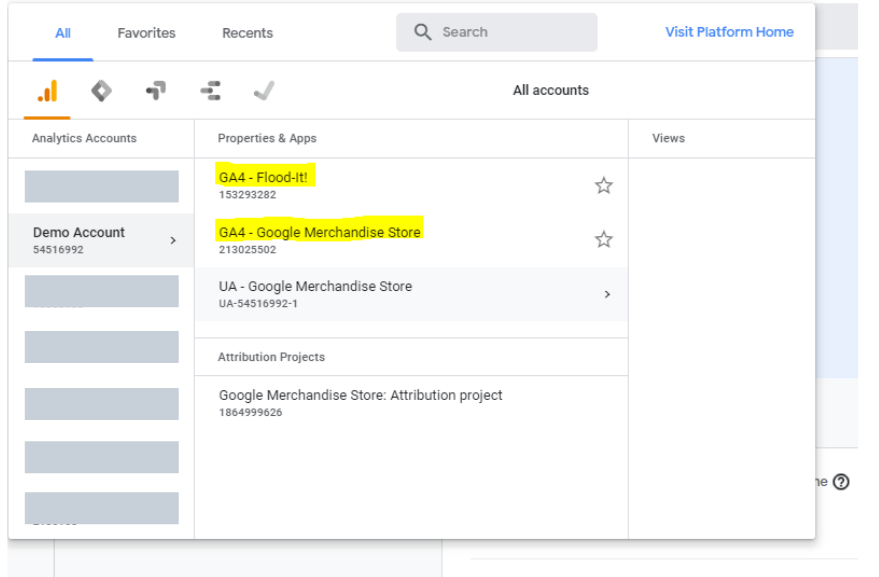Click the Attribution Projects section header
The width and height of the screenshot is (879, 577).
(271, 357)
